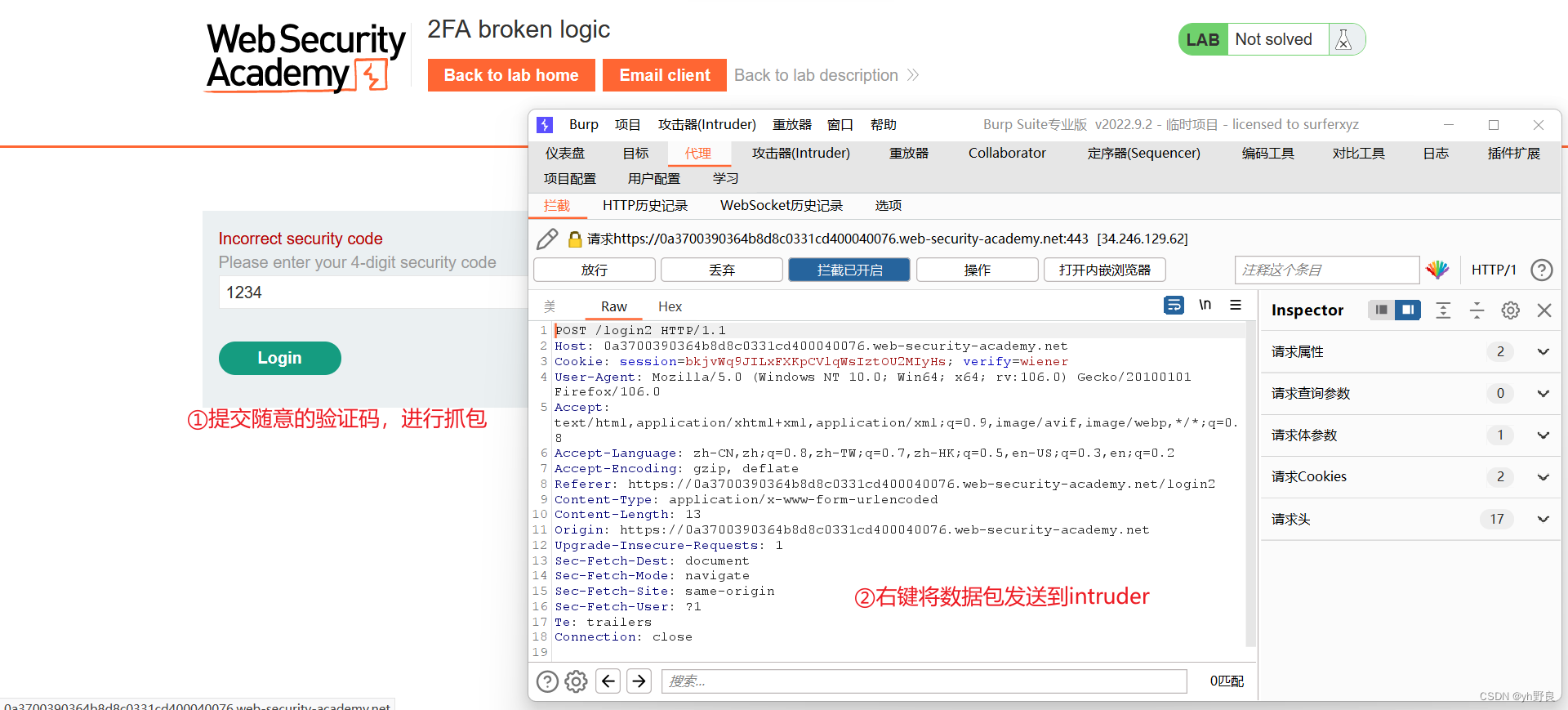The height and width of the screenshot is (710, 1568).
Task: Open the 选项 sub-tab under proxy
Action: 889,205
